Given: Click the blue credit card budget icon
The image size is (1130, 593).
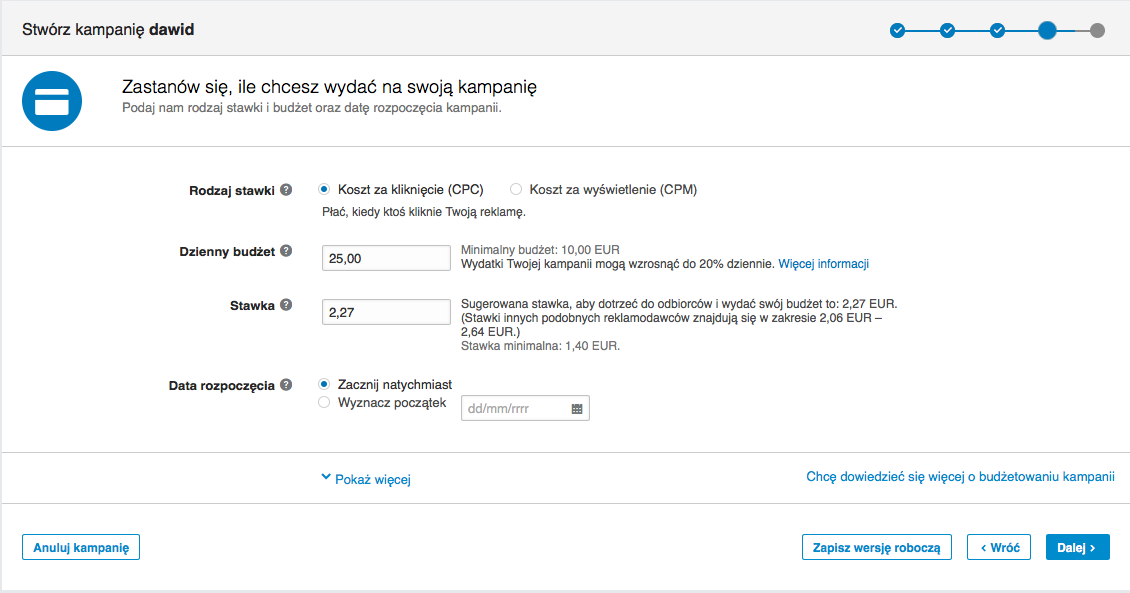Looking at the screenshot, I should pyautogui.click(x=51, y=102).
